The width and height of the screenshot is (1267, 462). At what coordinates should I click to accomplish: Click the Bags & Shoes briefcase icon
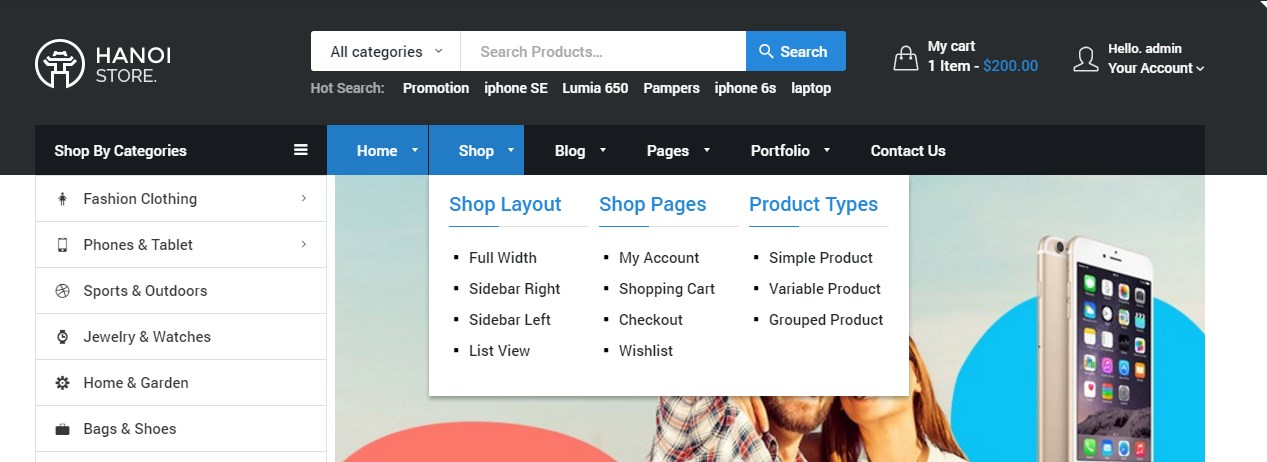(x=62, y=429)
